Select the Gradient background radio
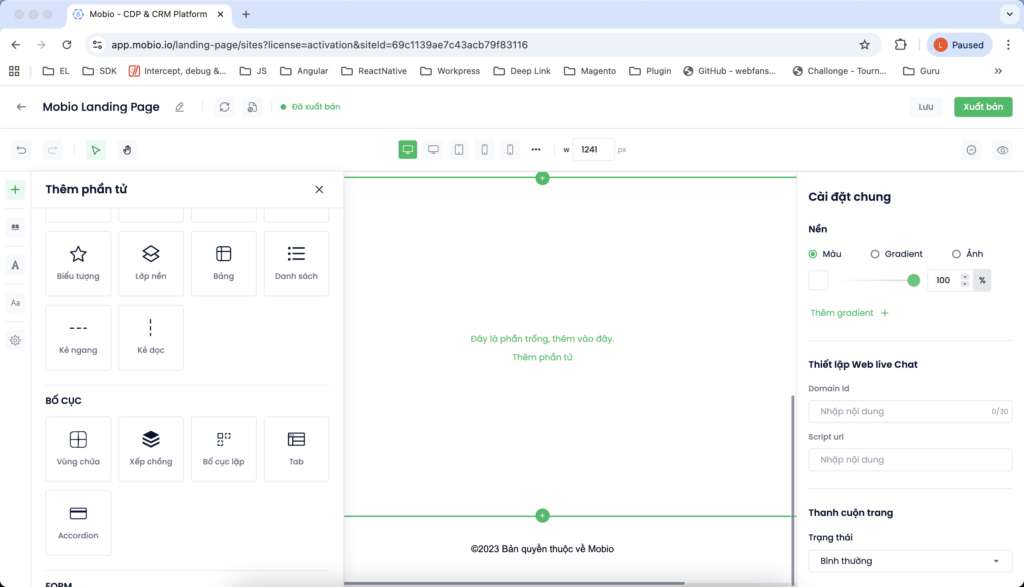The width and height of the screenshot is (1024, 587). pos(875,254)
